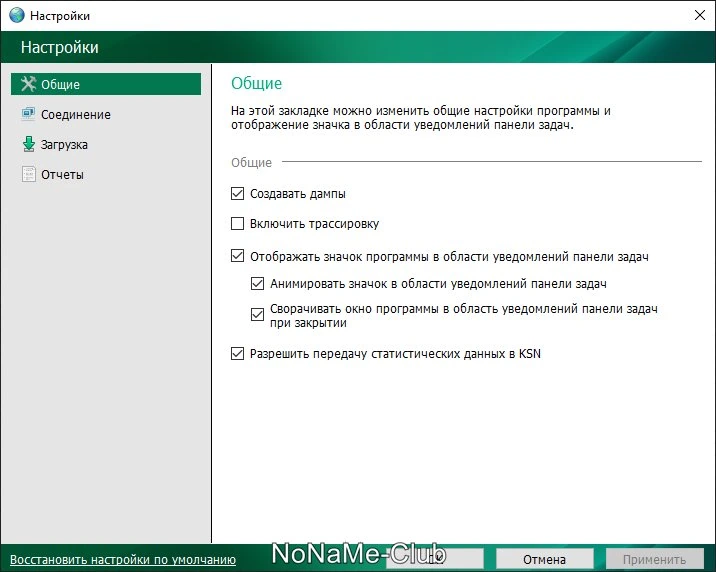This screenshot has height=572, width=716.
Task: Disable Разрешить передачу данных в KSN
Action: coord(237,353)
